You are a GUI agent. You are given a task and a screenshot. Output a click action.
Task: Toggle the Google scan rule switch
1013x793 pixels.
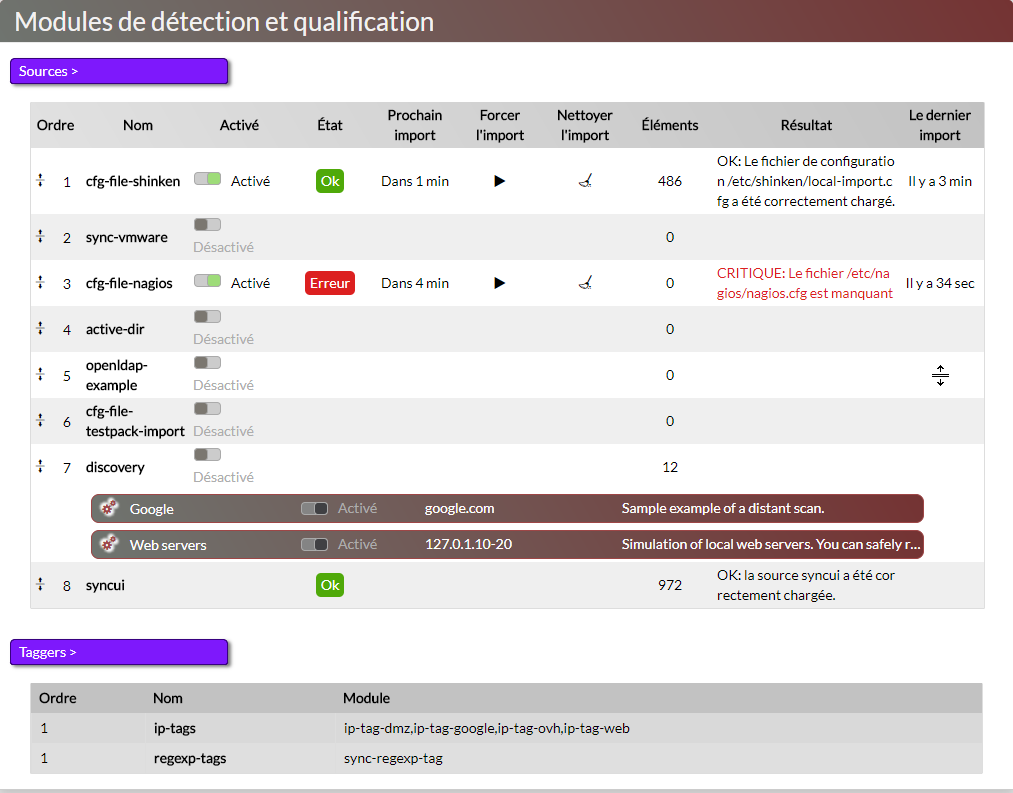click(x=314, y=508)
